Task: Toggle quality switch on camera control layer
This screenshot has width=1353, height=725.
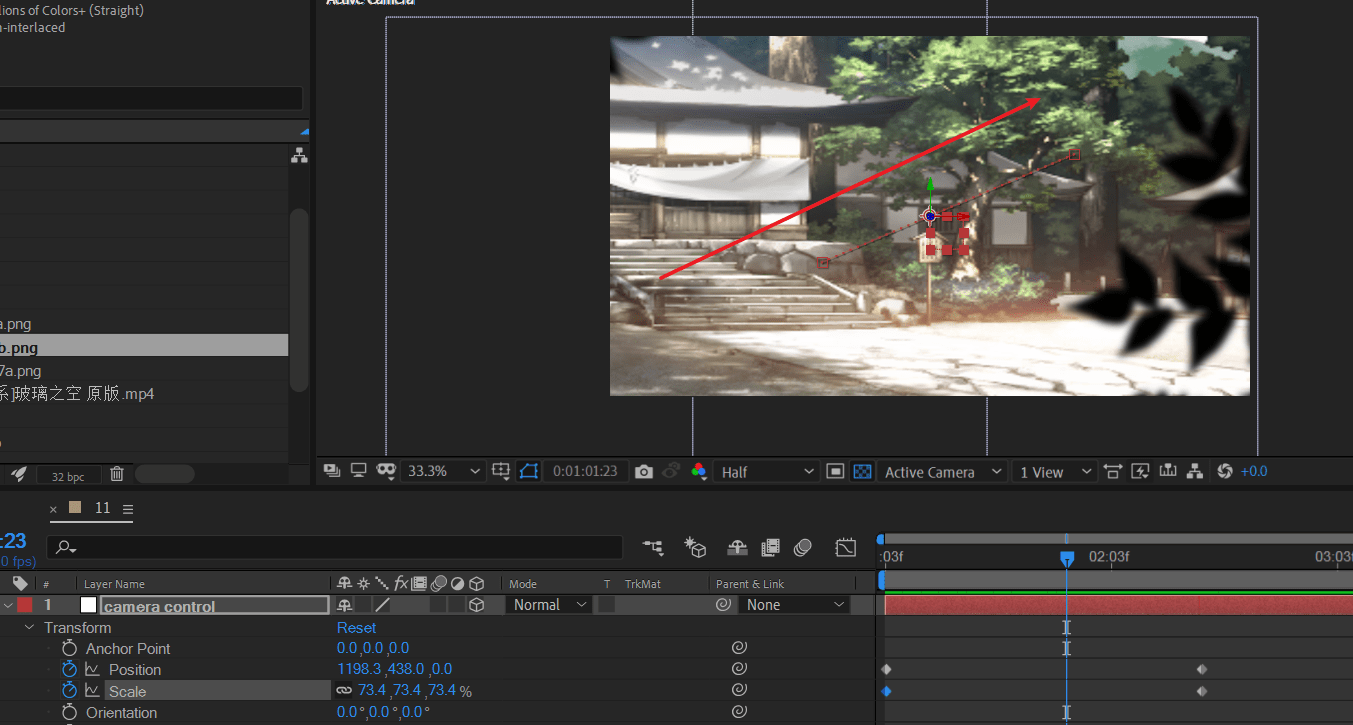Action: coord(382,605)
